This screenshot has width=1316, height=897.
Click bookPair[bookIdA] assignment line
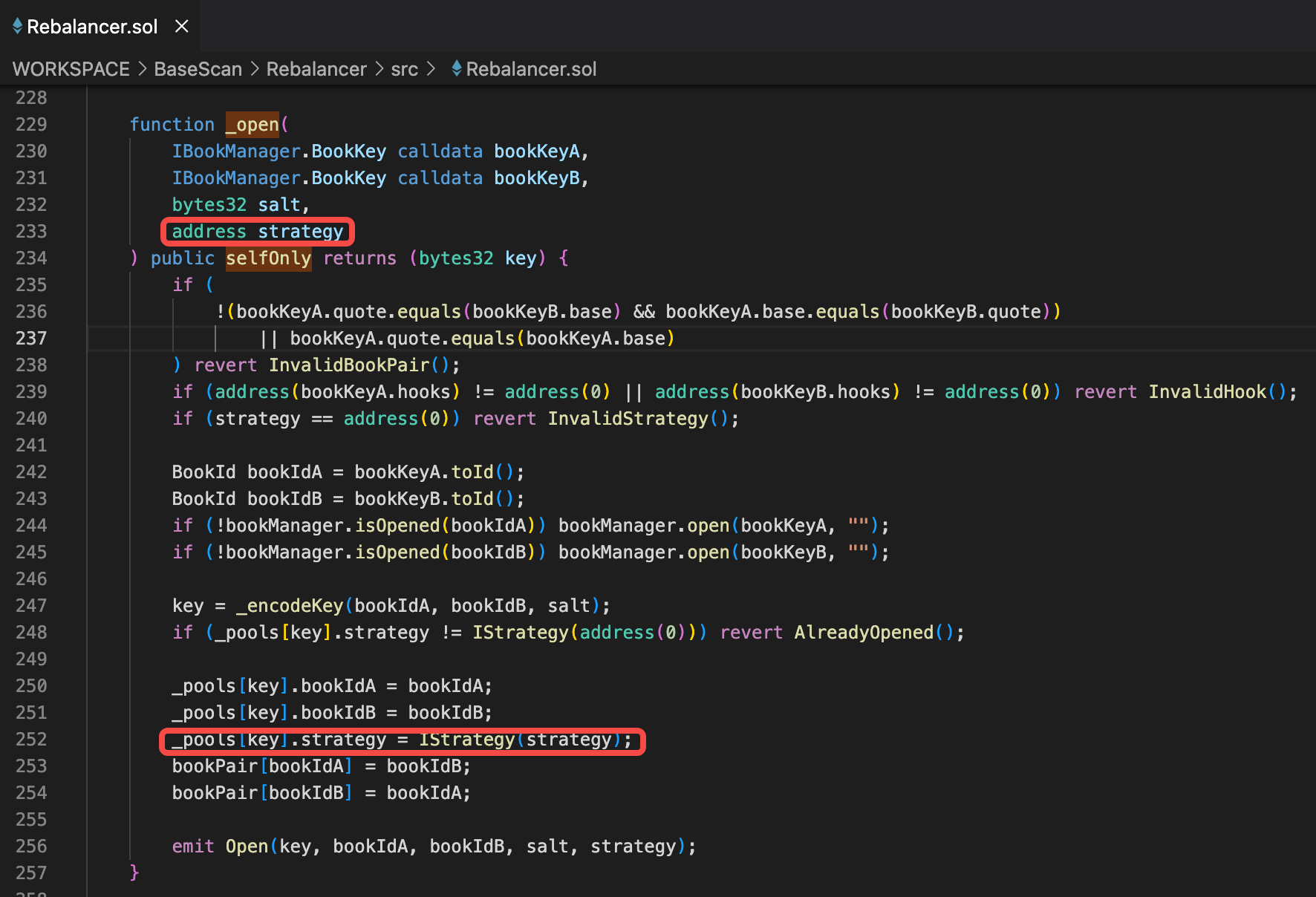pos(321,766)
